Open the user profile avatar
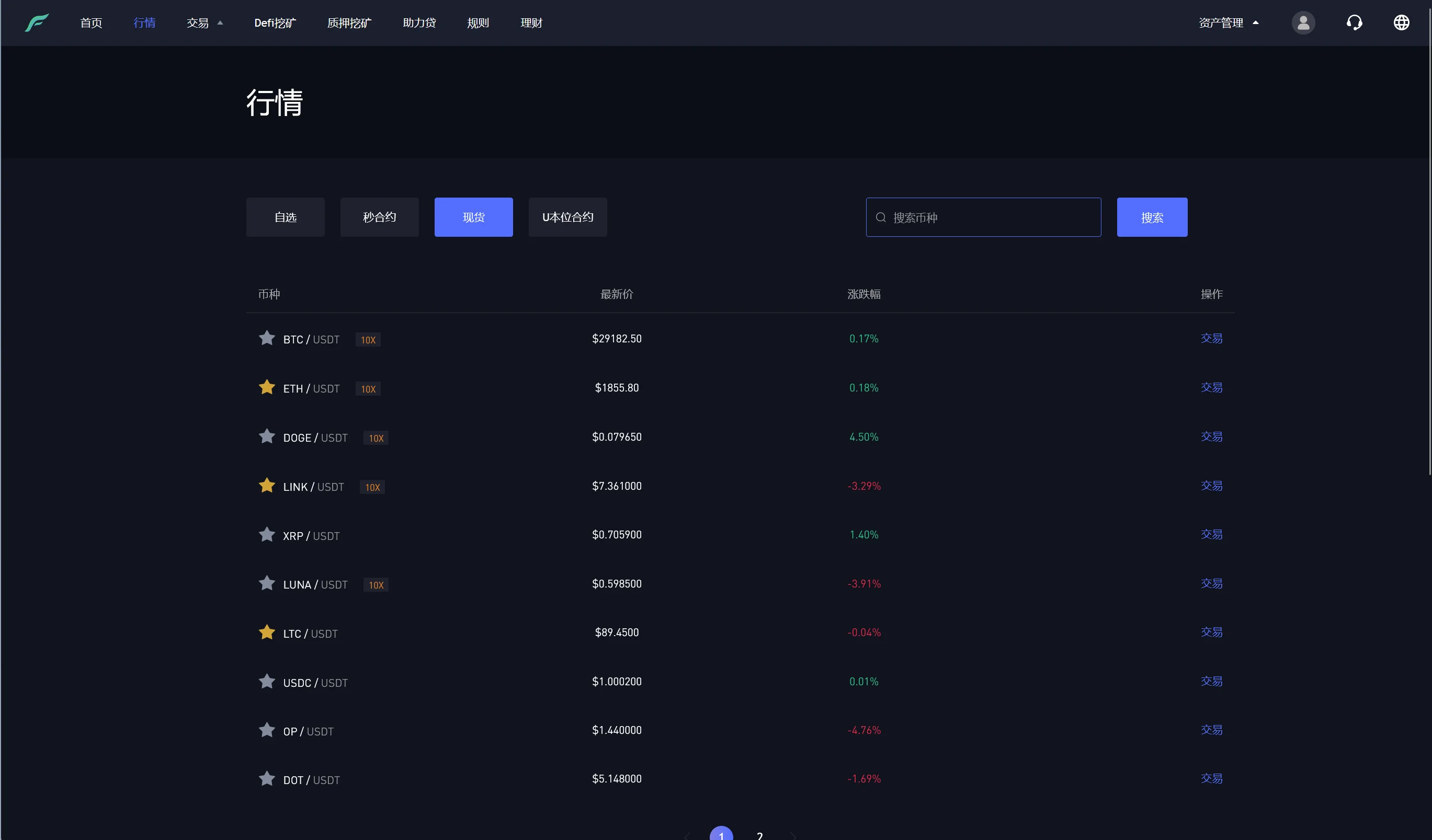This screenshot has width=1432, height=840. [1303, 22]
